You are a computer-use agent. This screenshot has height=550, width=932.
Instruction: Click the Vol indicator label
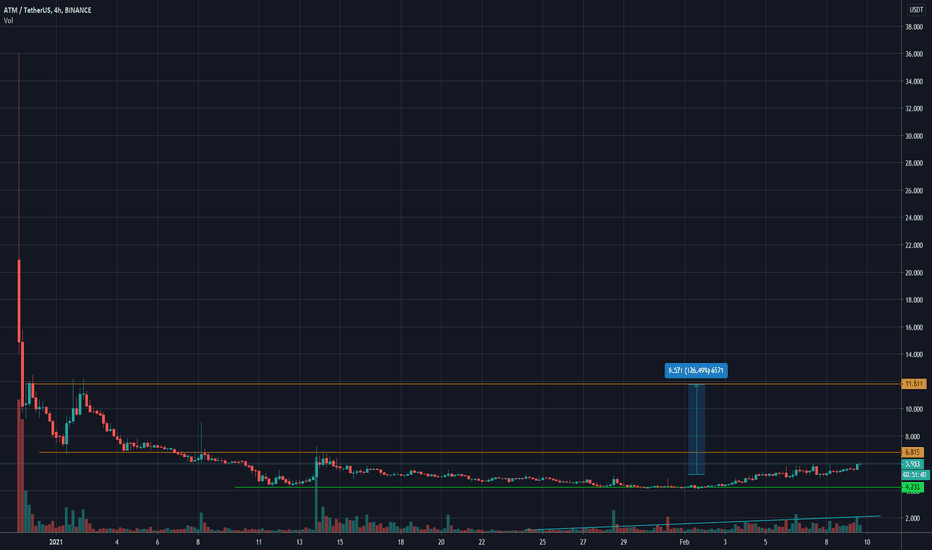(x=8, y=21)
